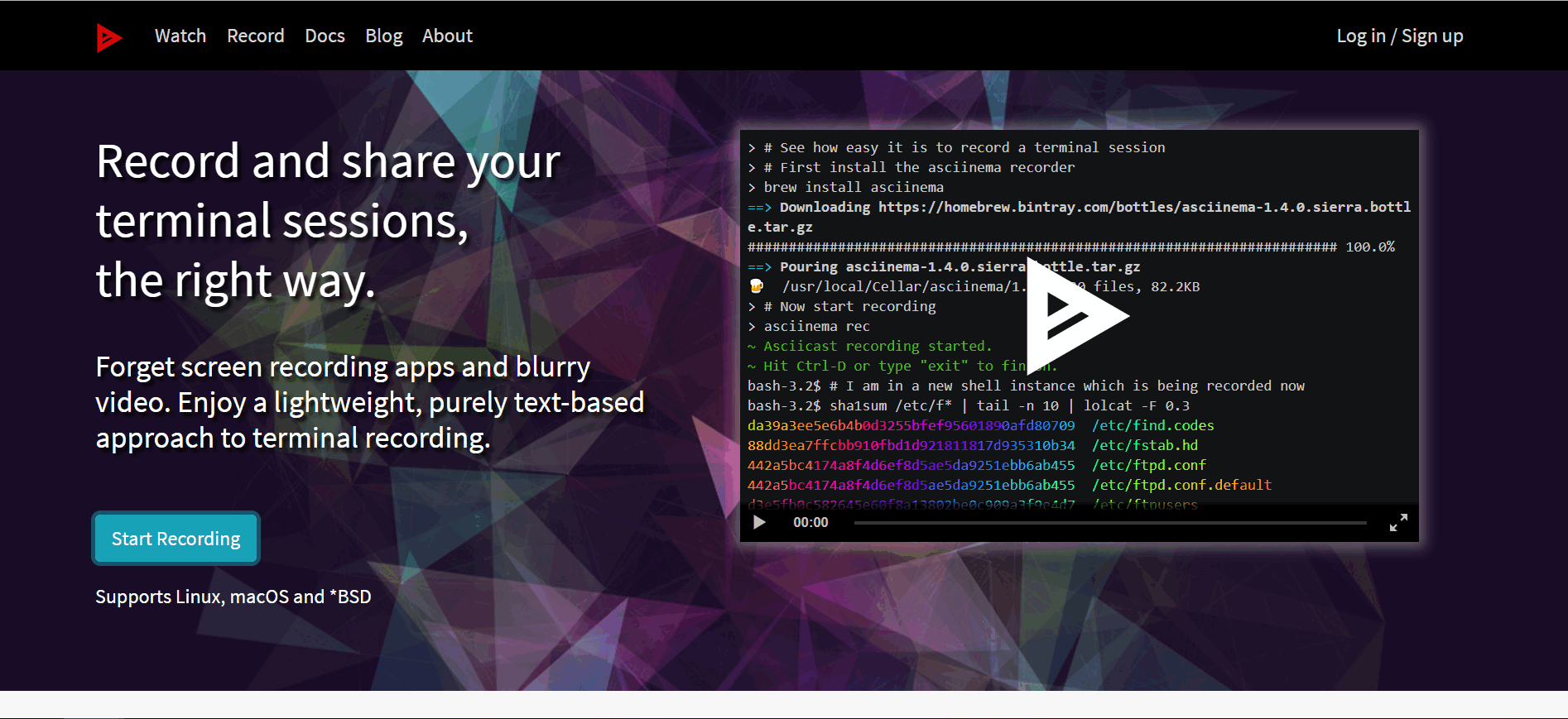The height and width of the screenshot is (719, 1568).
Task: Click 'brew install asciinema' line in terminal
Action: pos(854,187)
